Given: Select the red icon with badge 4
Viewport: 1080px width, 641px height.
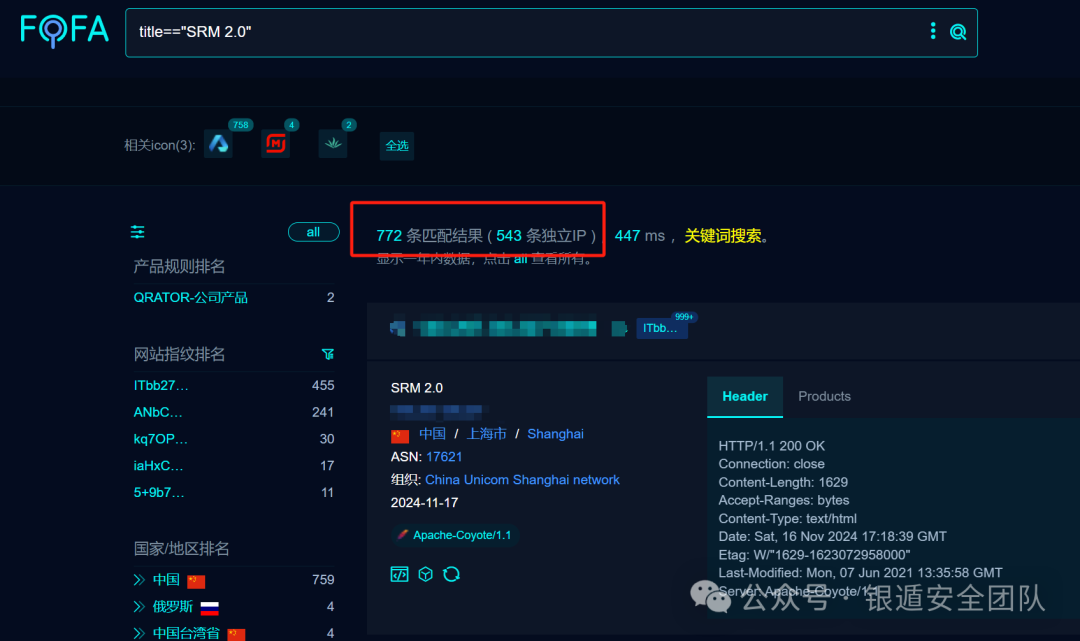Looking at the screenshot, I should coord(276,144).
